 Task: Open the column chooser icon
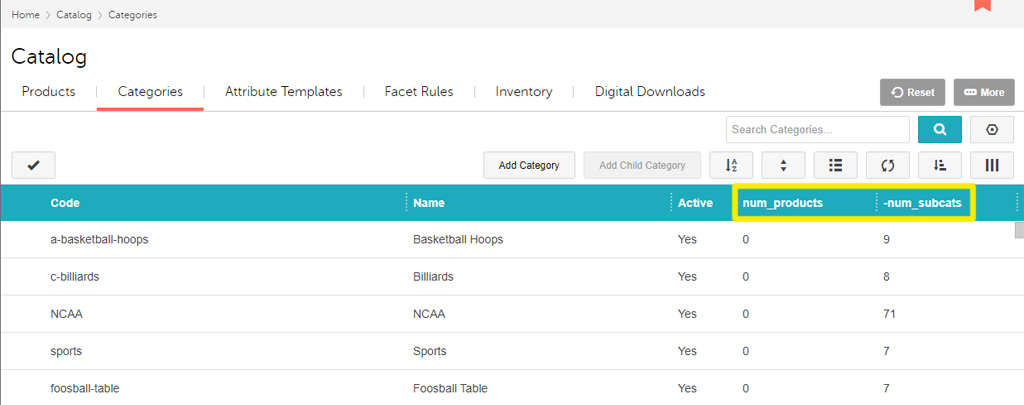pos(992,165)
